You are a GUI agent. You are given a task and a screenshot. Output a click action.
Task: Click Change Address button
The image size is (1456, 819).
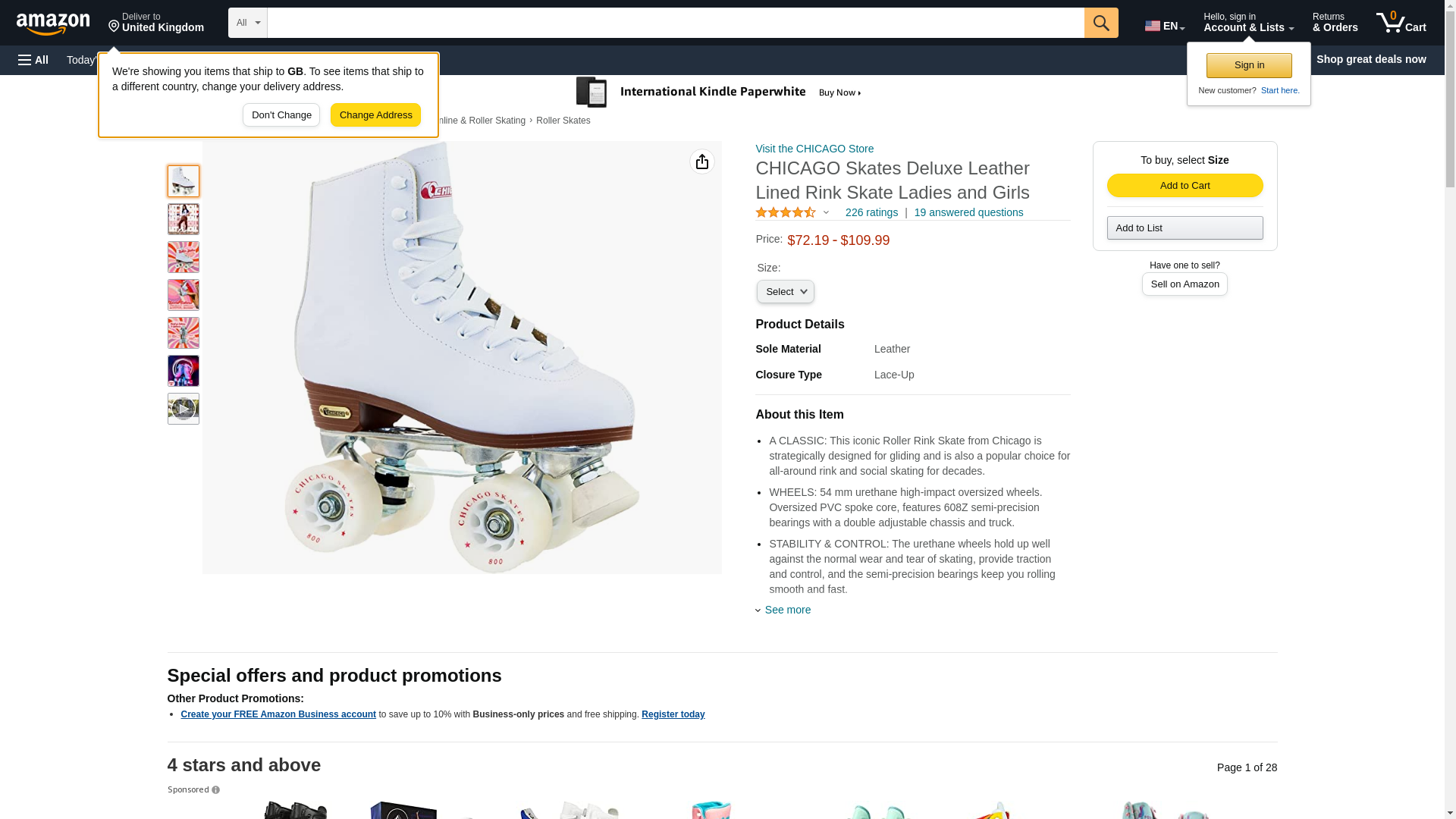coord(375,115)
